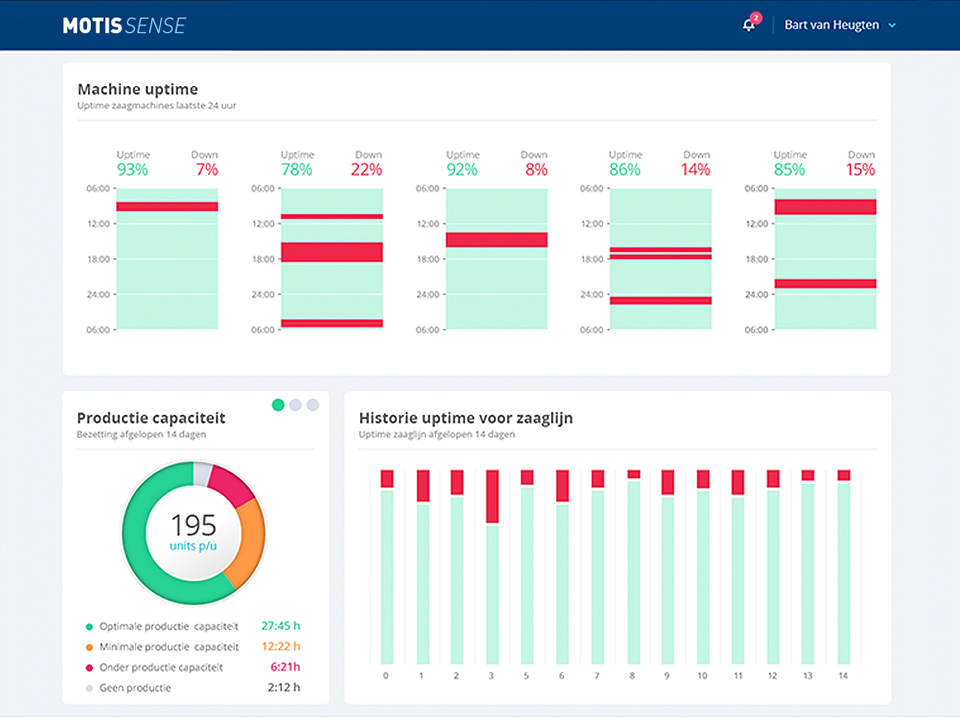Screen dimensions: 960x717
Task: Click the 22% Down value
Action: (x=366, y=170)
